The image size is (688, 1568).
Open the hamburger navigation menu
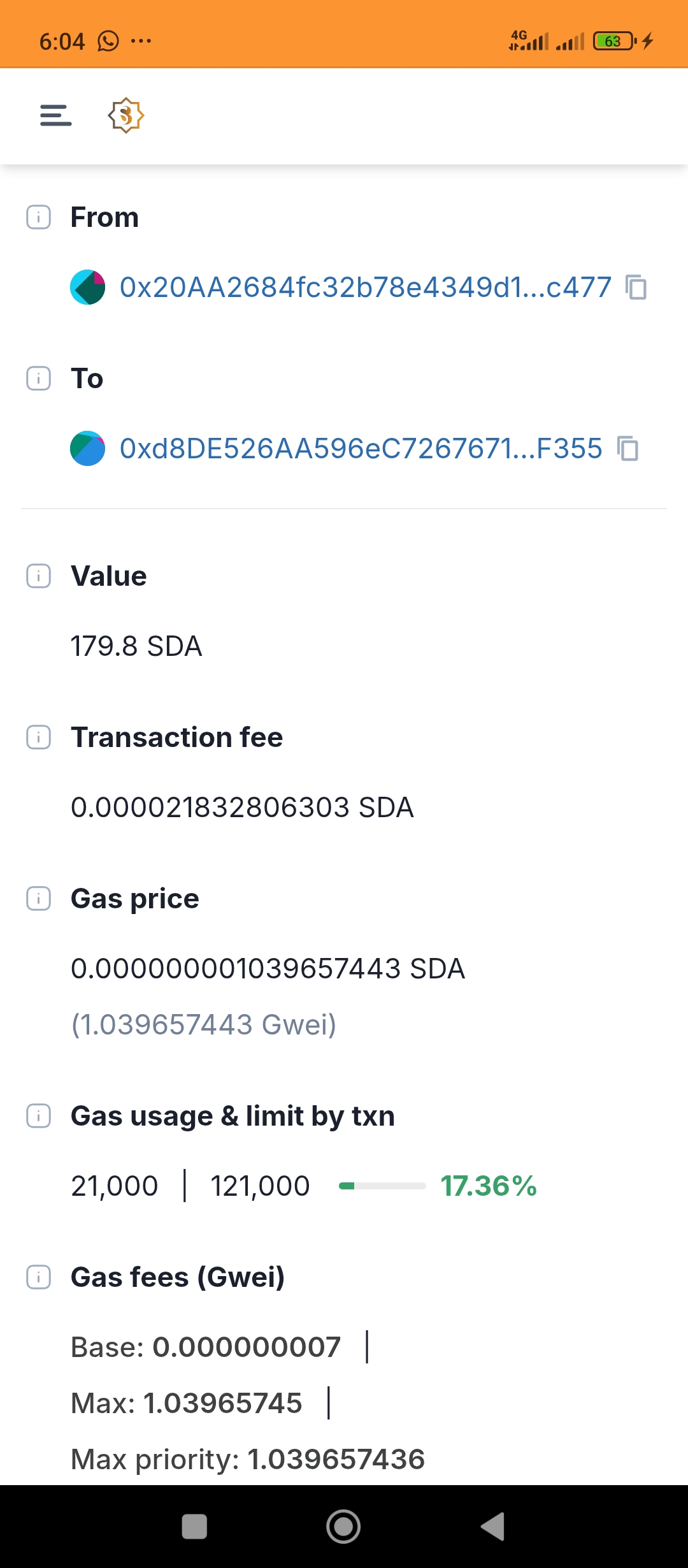coord(56,115)
